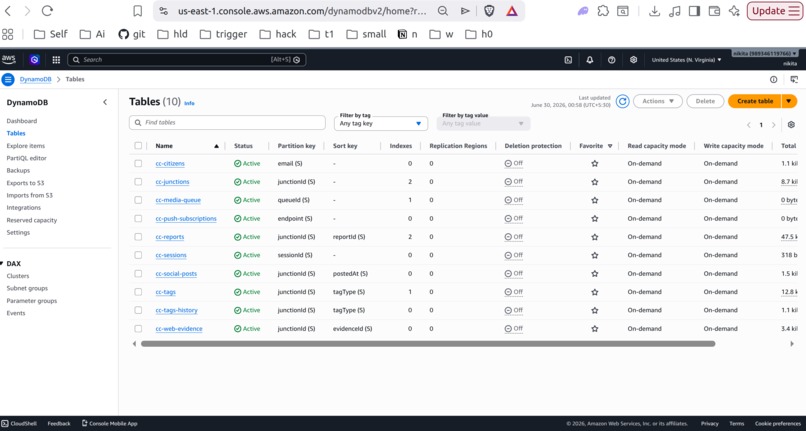Viewport: 806px width, 431px height.
Task: Open the Create table split-button arrow
Action: pyautogui.click(x=790, y=101)
